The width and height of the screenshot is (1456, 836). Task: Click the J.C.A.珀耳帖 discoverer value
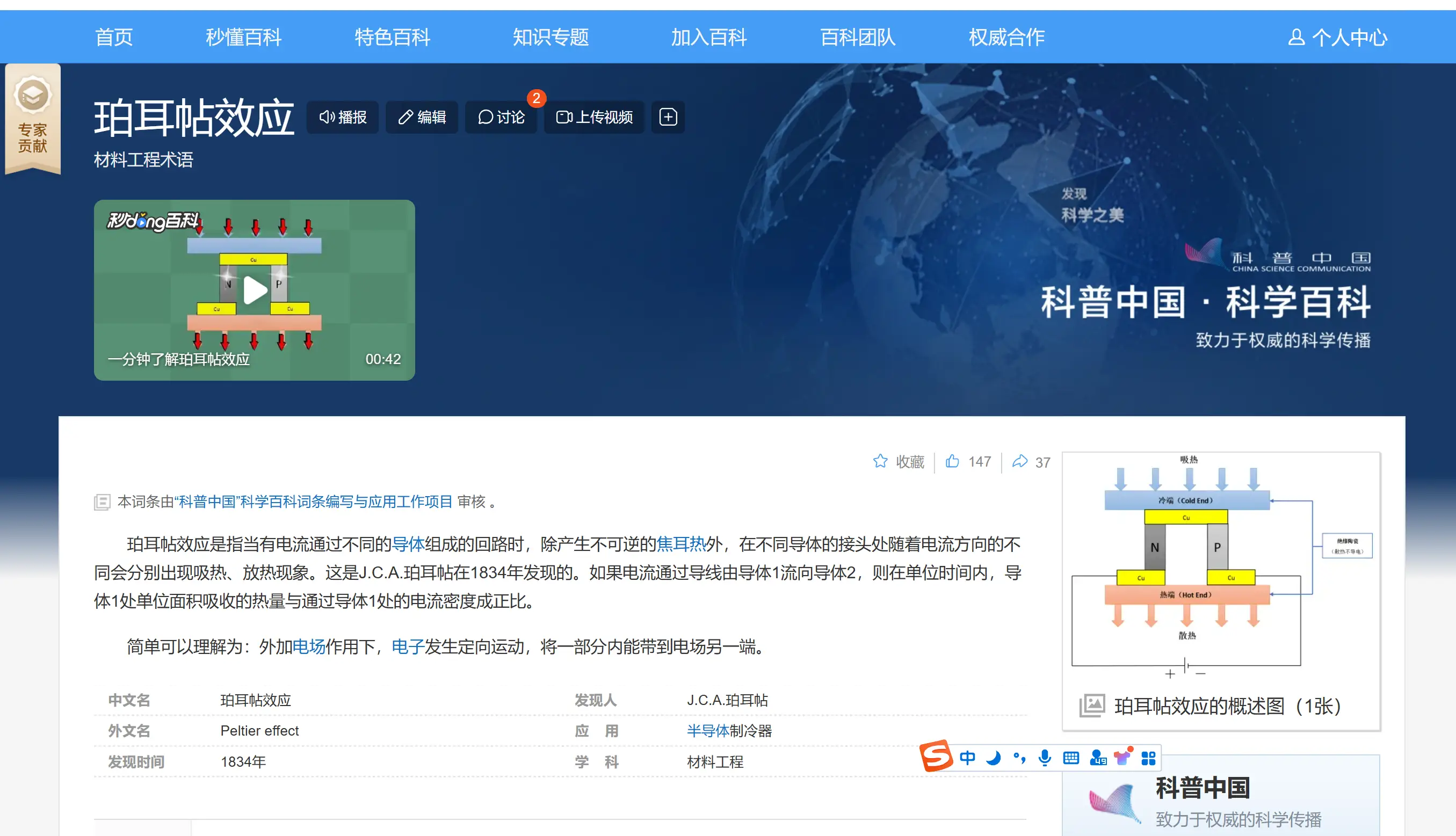pos(727,701)
